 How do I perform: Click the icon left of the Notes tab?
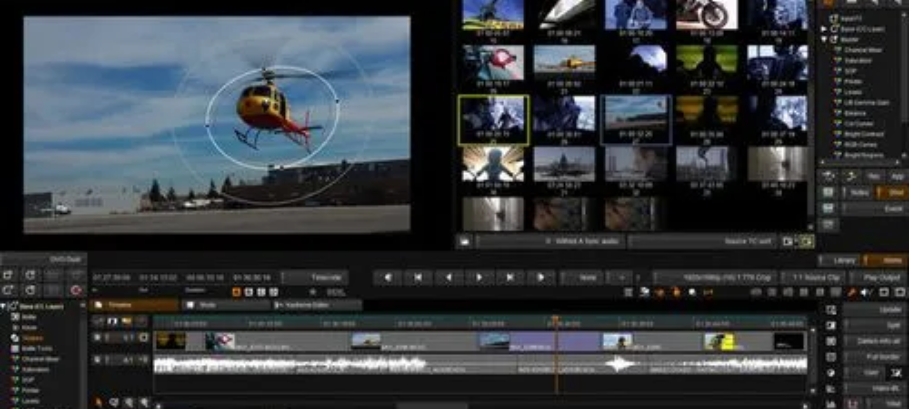[x=828, y=192]
